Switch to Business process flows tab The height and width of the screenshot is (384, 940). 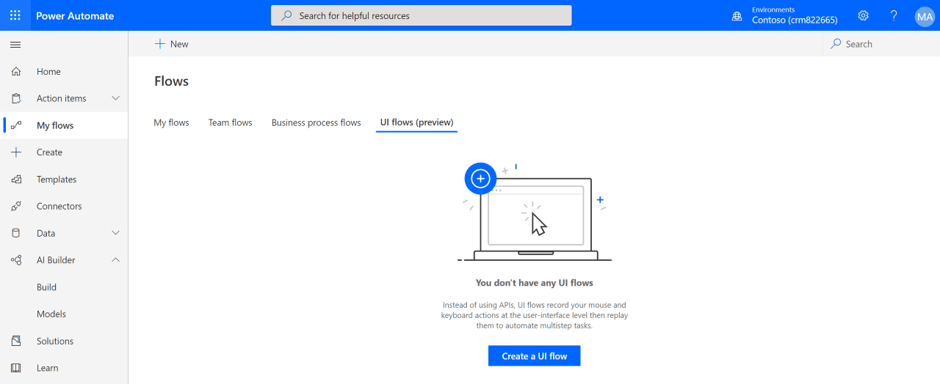click(316, 123)
